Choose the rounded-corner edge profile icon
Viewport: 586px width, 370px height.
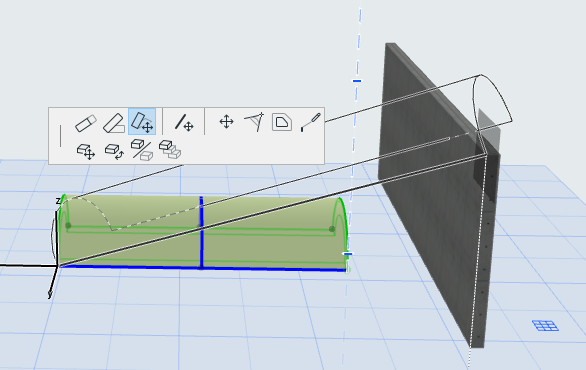pos(282,122)
